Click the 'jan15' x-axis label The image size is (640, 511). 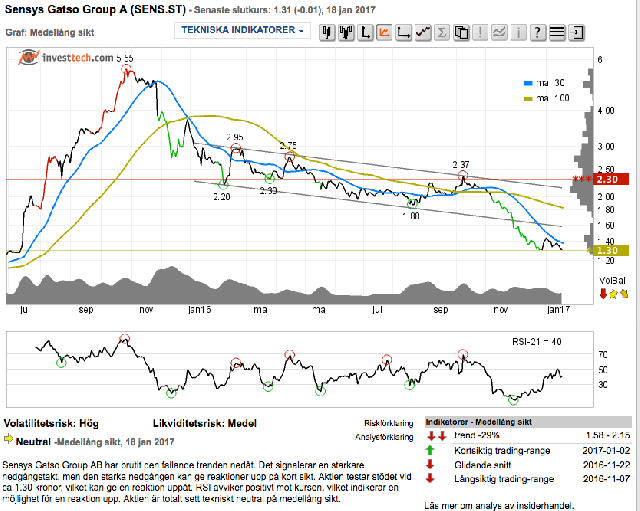[x=200, y=310]
